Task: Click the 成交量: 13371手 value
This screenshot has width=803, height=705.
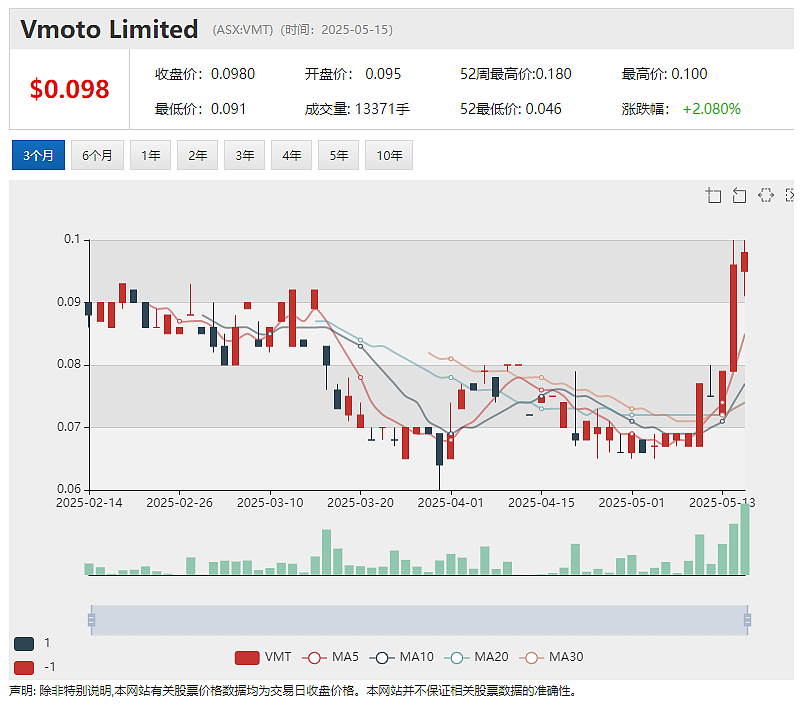Action: (357, 109)
